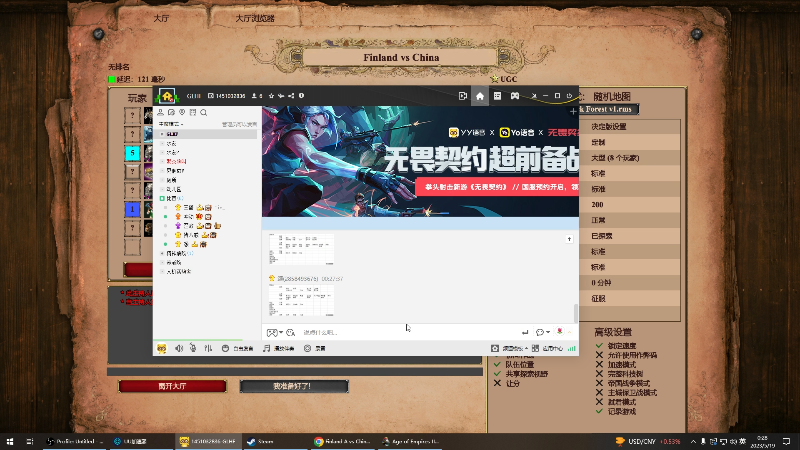Click the 大型 (8 个玩家) map size row
Screen dimensions: 800x450
click(629, 158)
